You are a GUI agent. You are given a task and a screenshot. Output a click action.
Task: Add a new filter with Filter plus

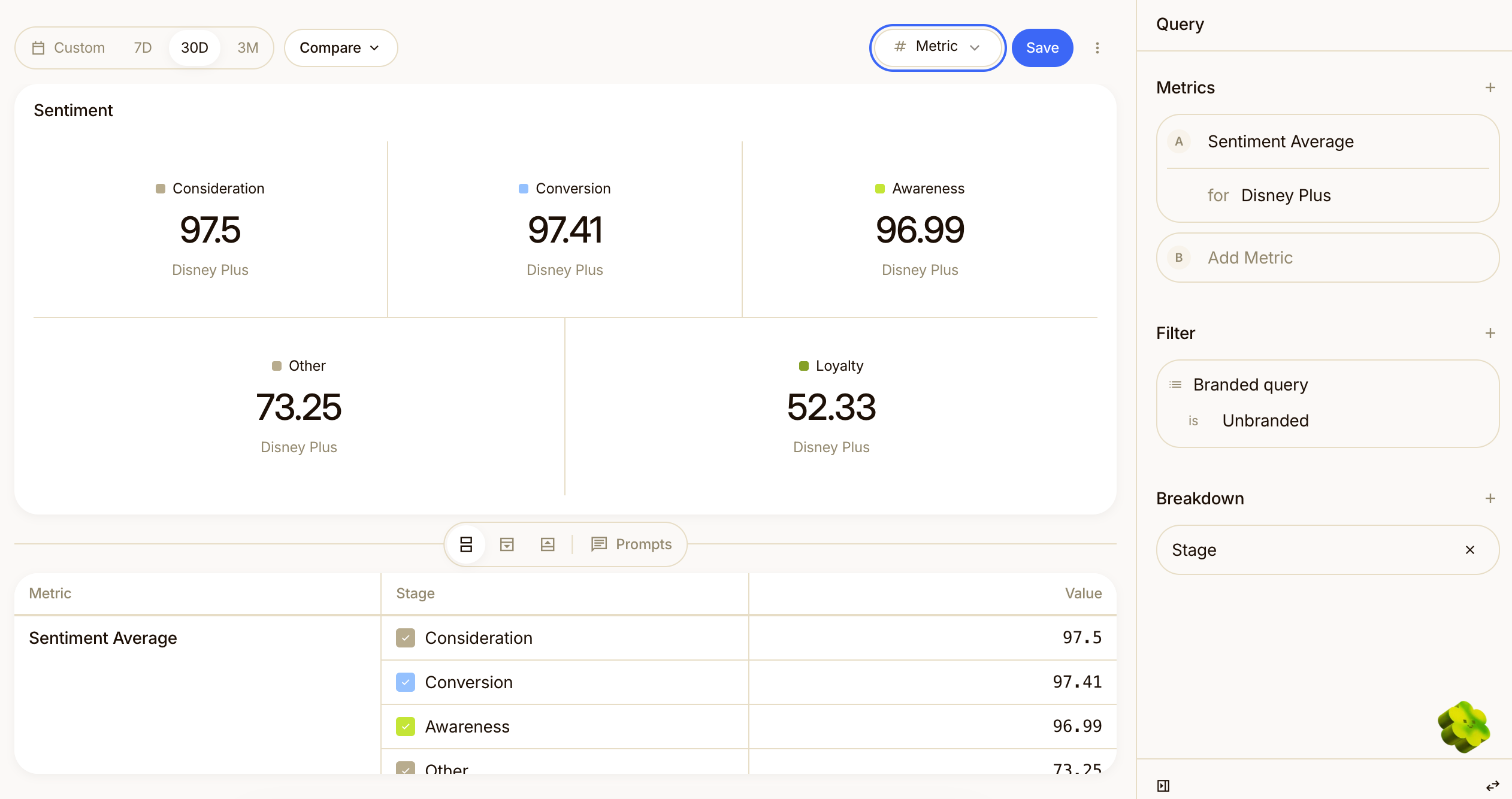point(1490,333)
